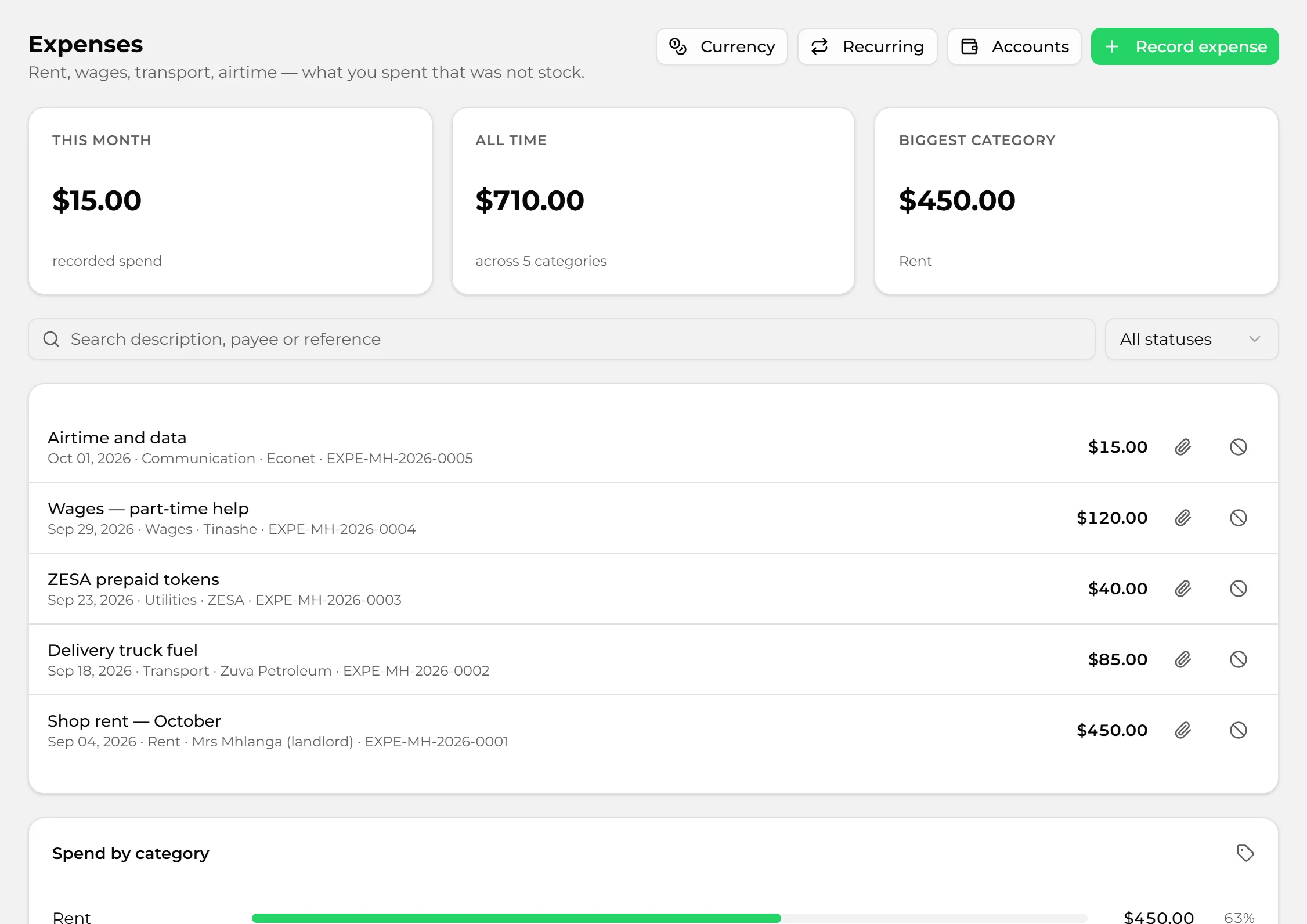Click the $40.00 amount in ZESA row
1307x924 pixels.
[x=1118, y=589]
